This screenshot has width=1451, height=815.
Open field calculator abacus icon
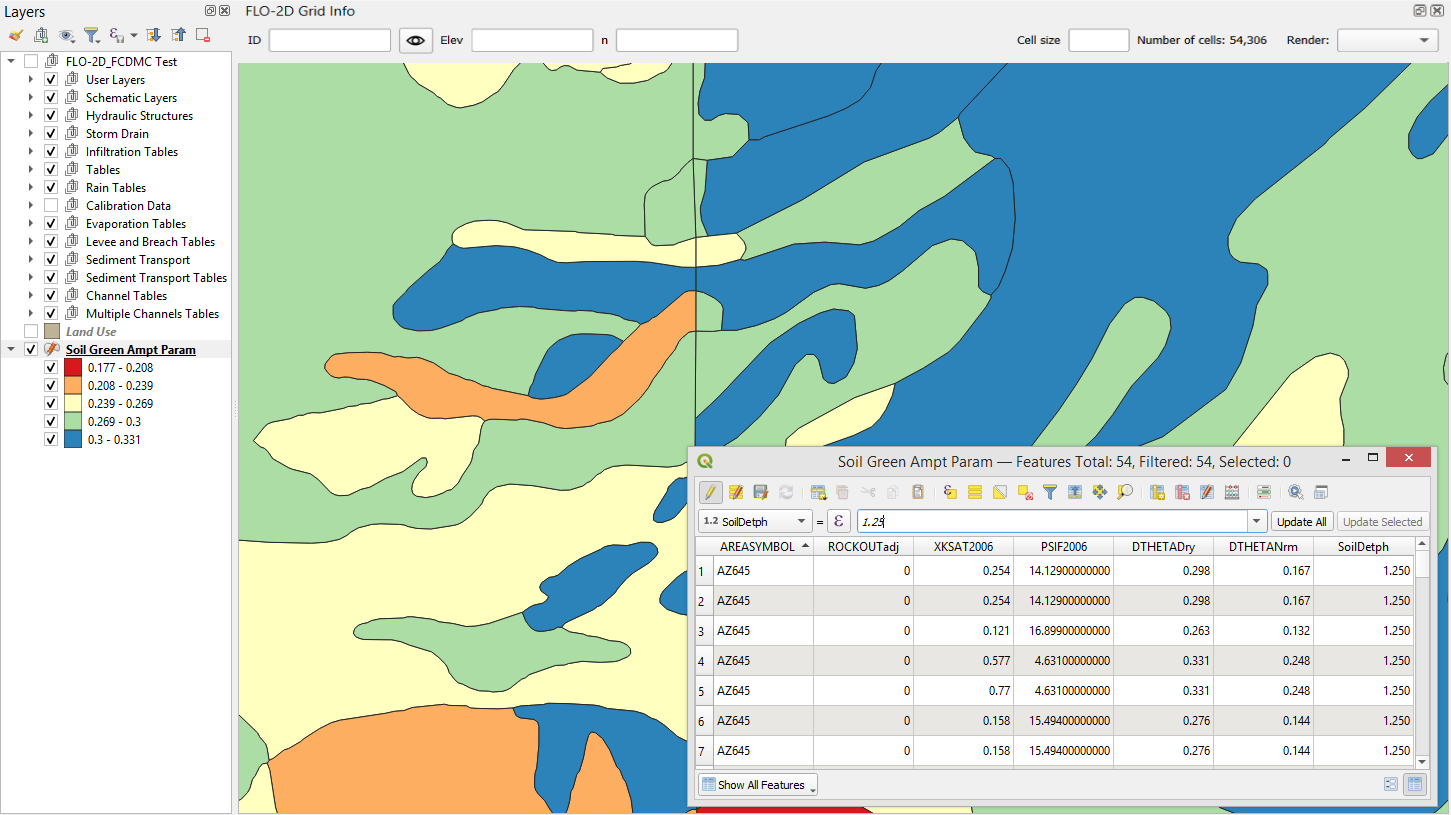coord(1232,492)
